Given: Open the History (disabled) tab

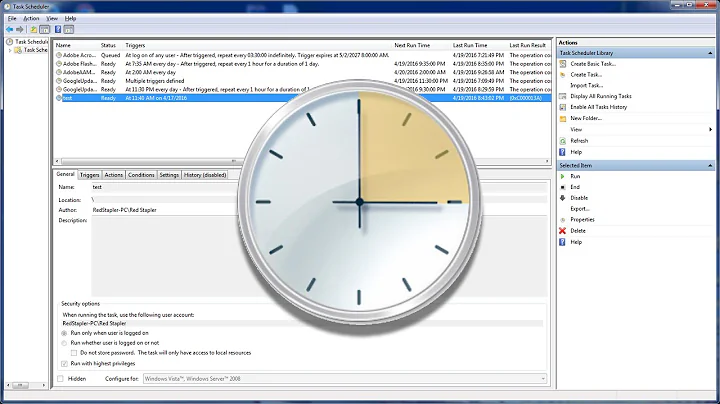Looking at the screenshot, I should click(205, 175).
